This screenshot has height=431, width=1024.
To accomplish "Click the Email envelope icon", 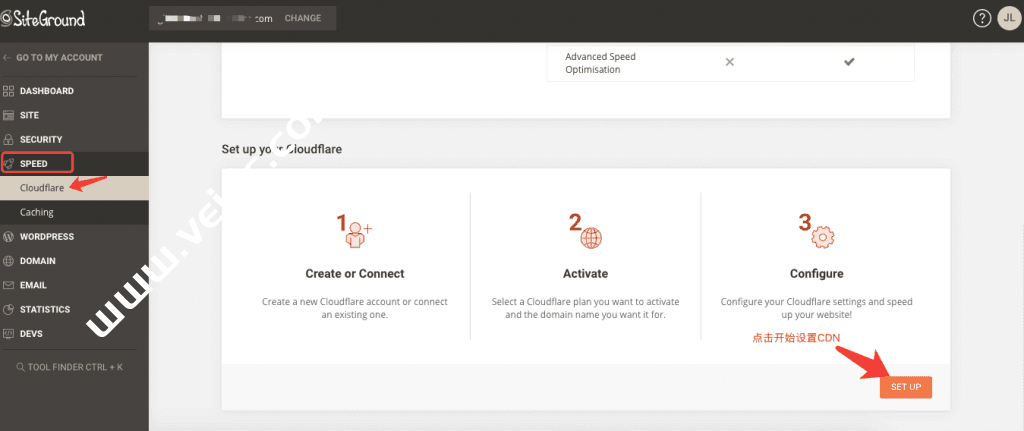I will tap(8, 285).
